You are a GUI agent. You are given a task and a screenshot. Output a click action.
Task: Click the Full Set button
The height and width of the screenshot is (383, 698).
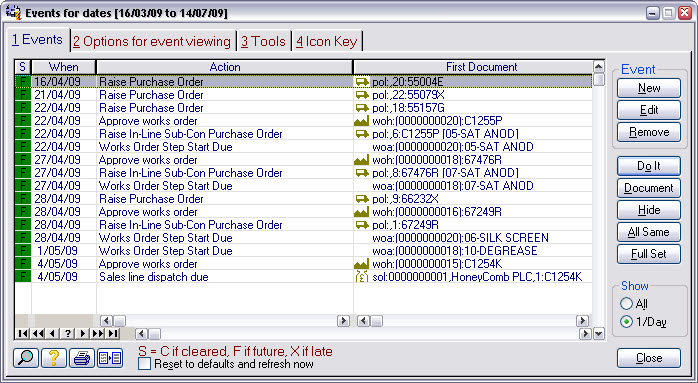649,254
